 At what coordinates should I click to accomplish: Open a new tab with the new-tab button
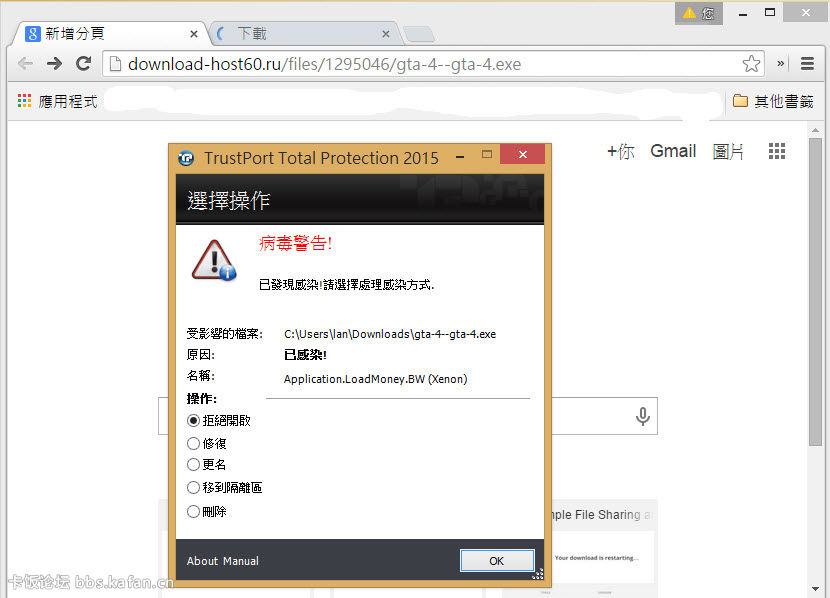(x=419, y=34)
